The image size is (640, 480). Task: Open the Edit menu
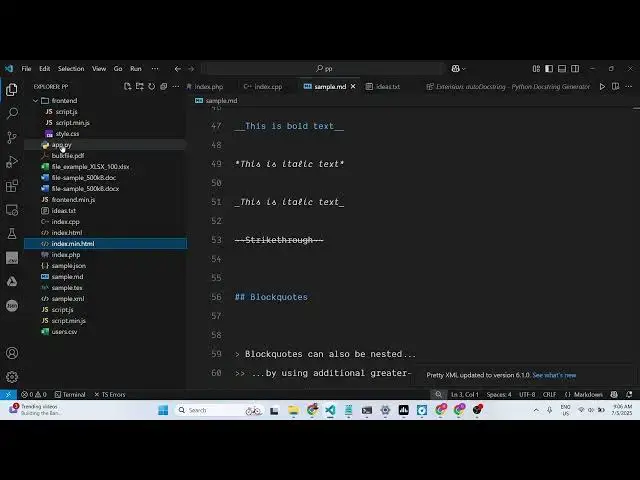tap(44, 69)
